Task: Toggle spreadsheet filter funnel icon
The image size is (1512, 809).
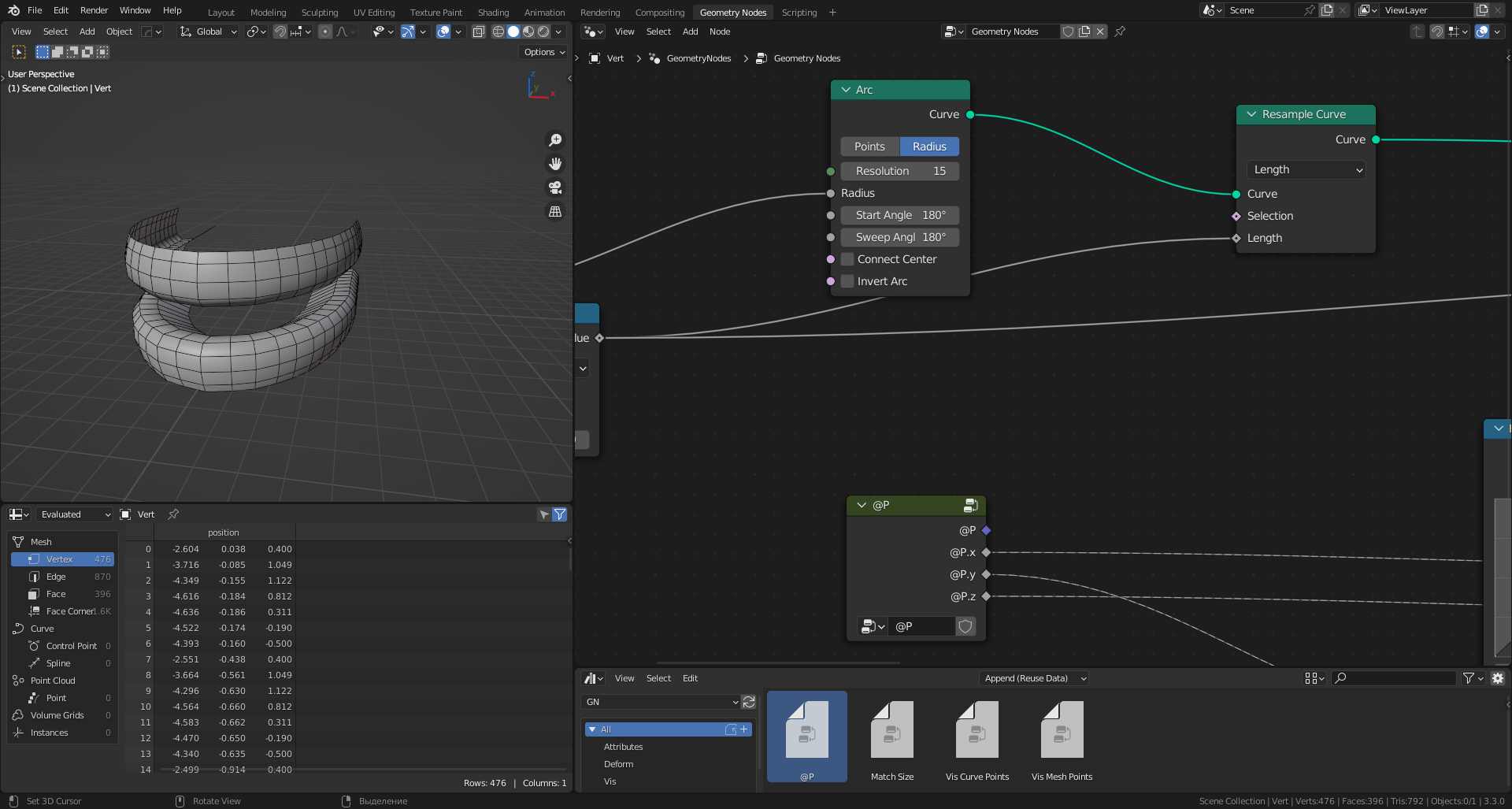Action: click(x=560, y=514)
